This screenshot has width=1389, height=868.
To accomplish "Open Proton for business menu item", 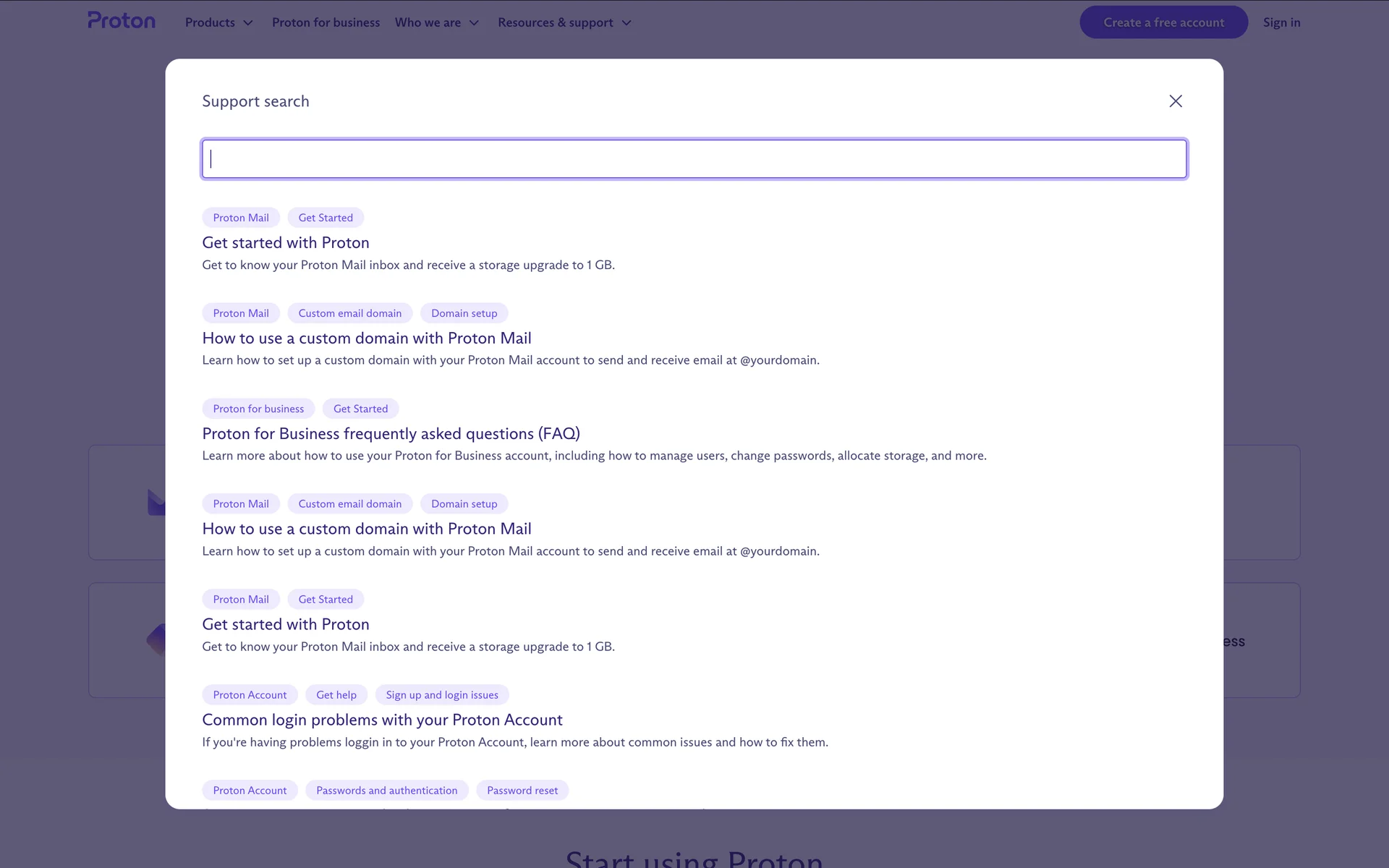I will (326, 22).
